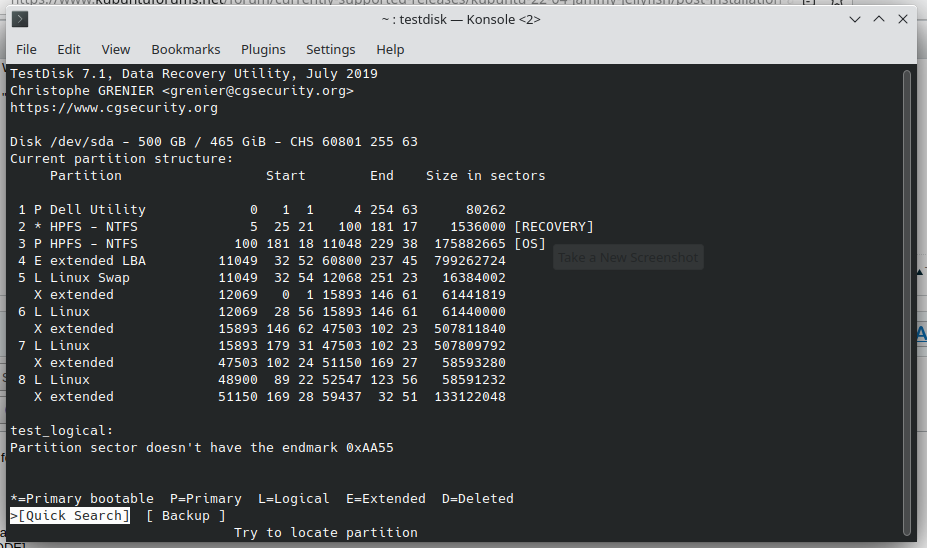Screen dimensions: 927x548
Task: Open the View menu
Action: [x=116, y=49]
